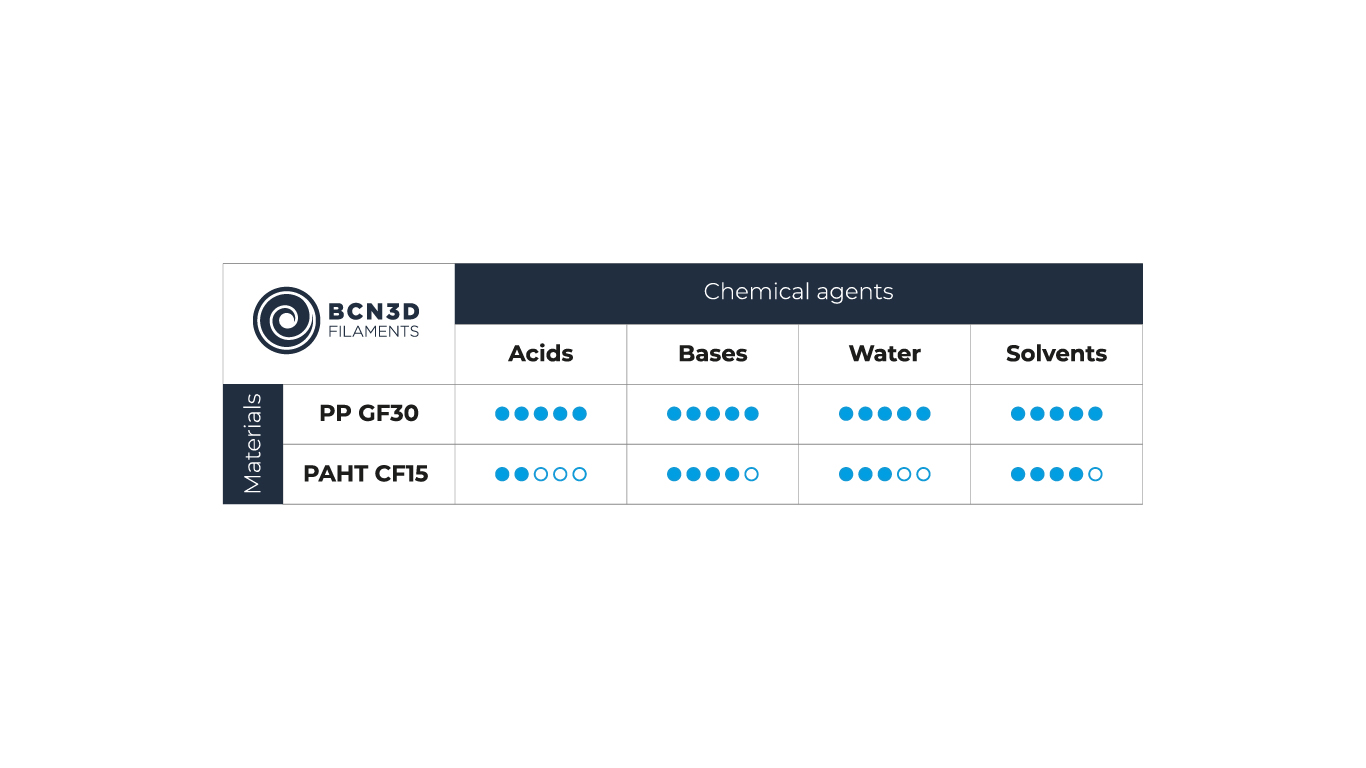Click the Water column header
Viewport: 1366px width, 768px height.
coord(885,354)
